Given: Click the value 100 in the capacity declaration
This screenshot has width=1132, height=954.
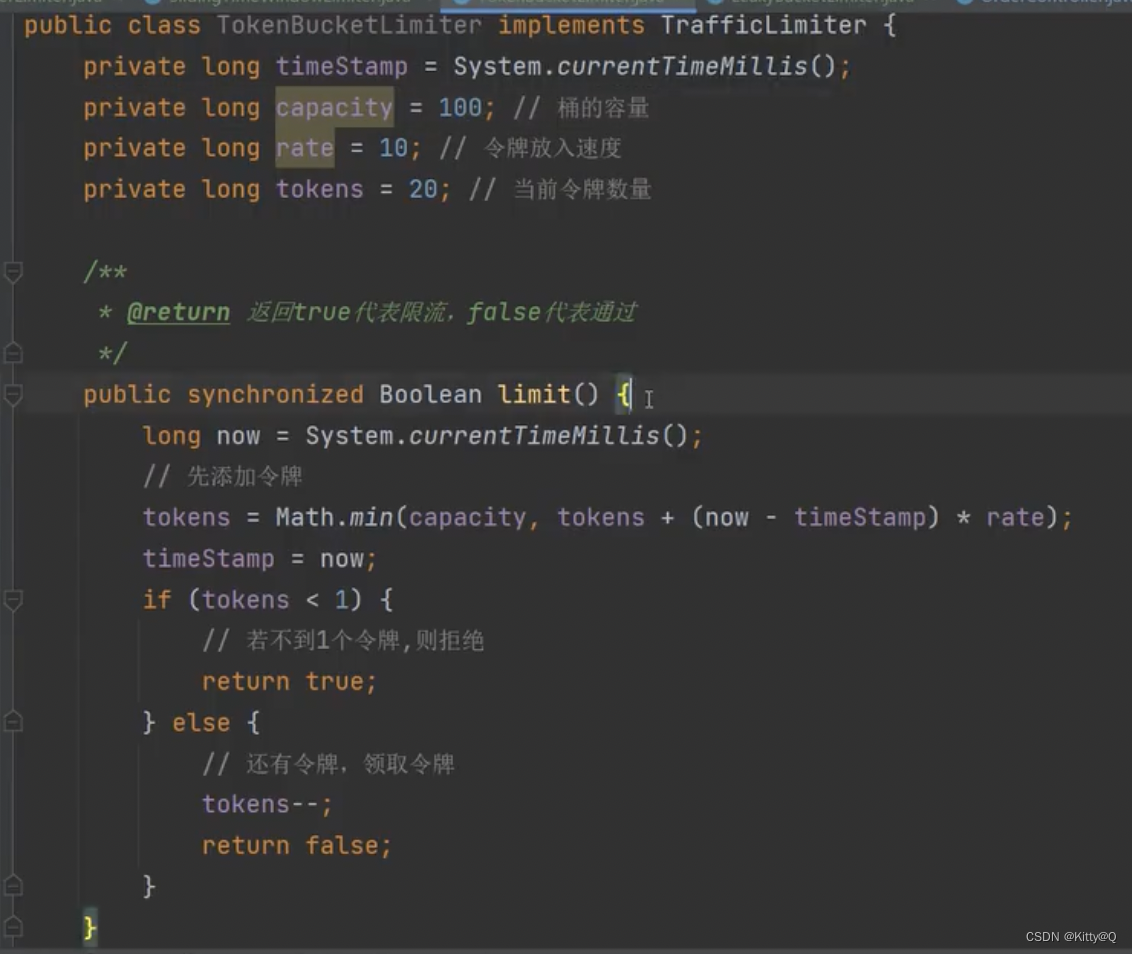Looking at the screenshot, I should 461,108.
